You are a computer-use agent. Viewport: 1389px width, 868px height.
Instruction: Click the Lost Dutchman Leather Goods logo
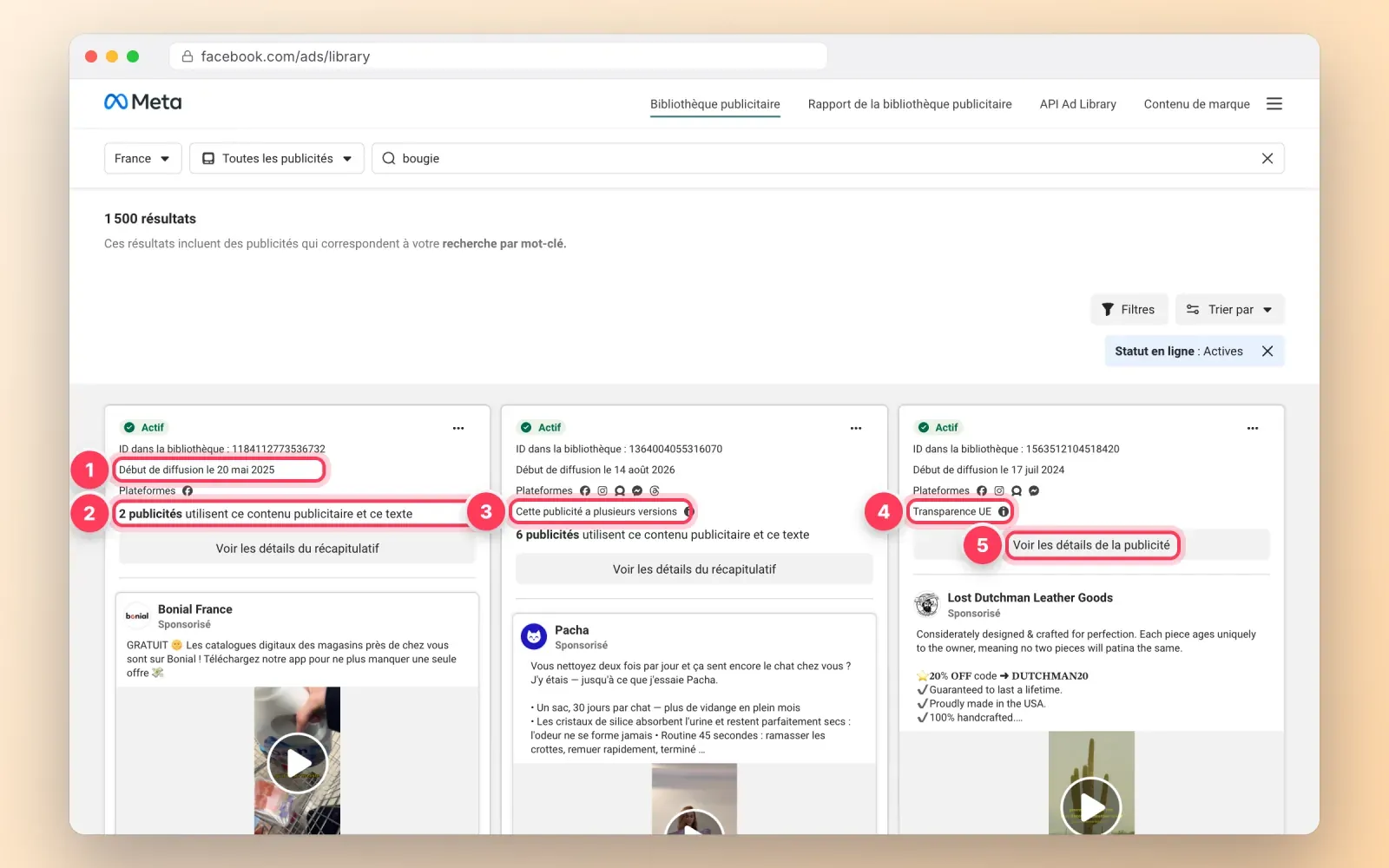click(x=927, y=604)
